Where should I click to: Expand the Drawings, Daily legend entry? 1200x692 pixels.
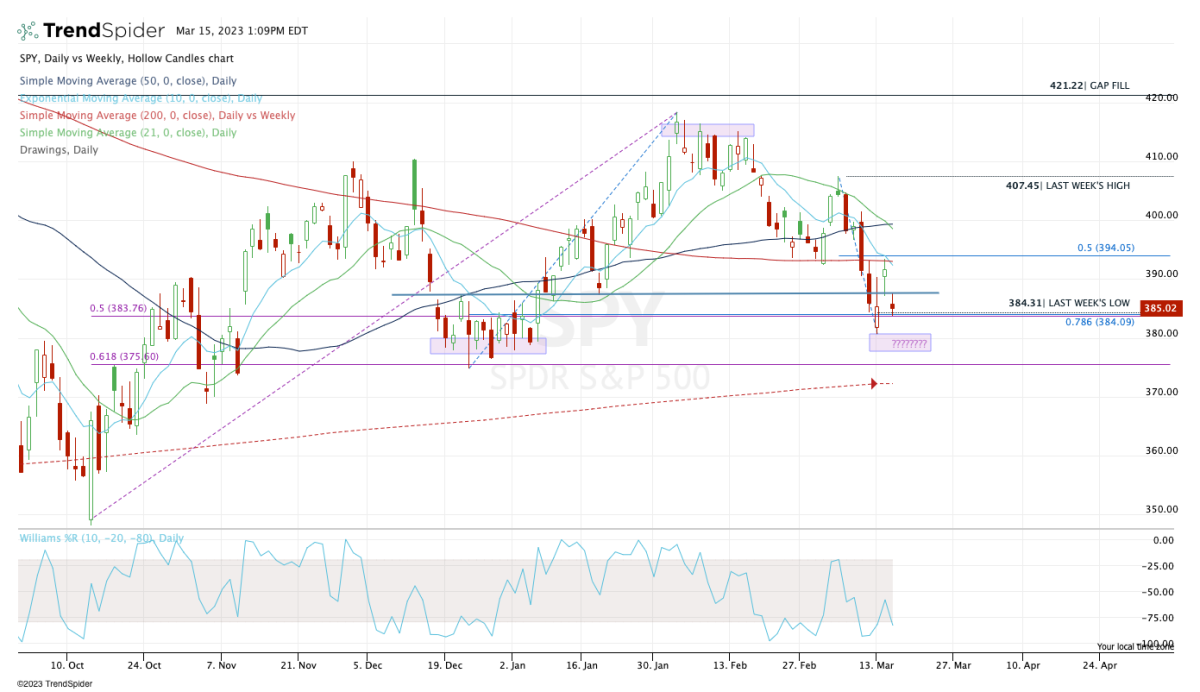click(x=59, y=150)
